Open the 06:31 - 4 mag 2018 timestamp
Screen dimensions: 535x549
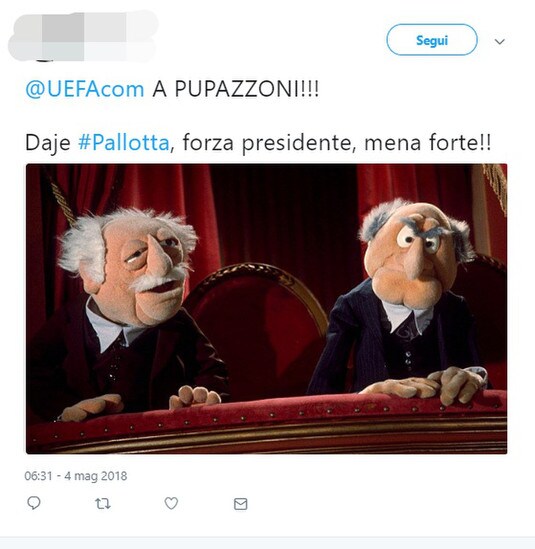click(76, 476)
